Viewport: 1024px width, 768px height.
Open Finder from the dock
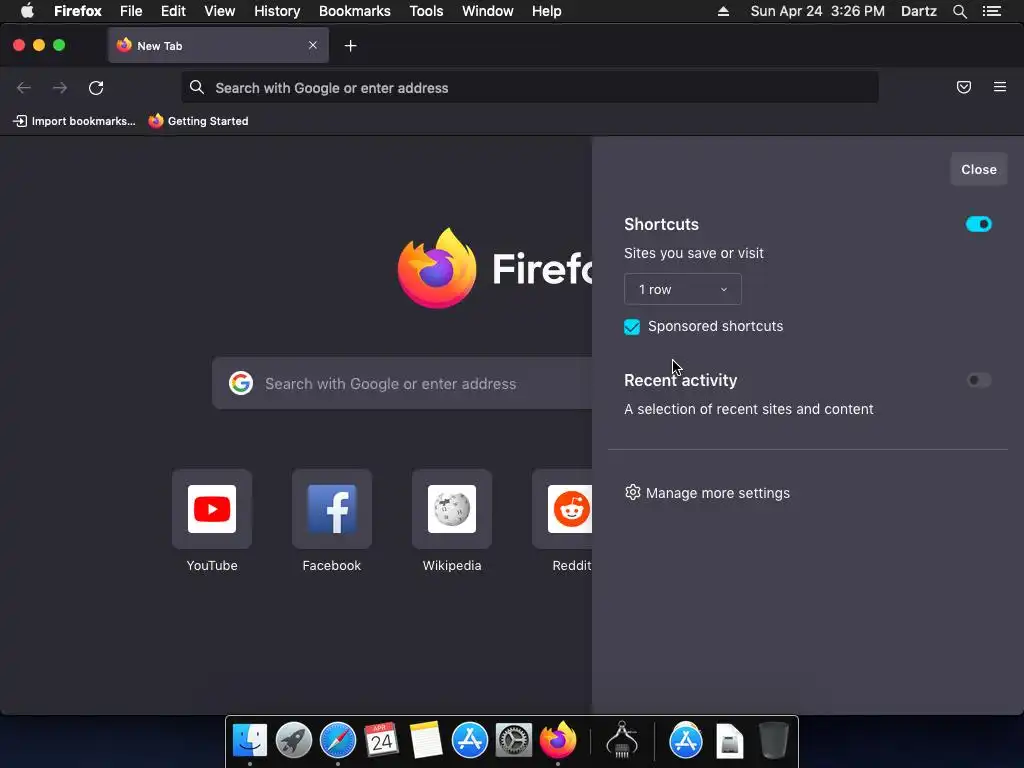(249, 741)
